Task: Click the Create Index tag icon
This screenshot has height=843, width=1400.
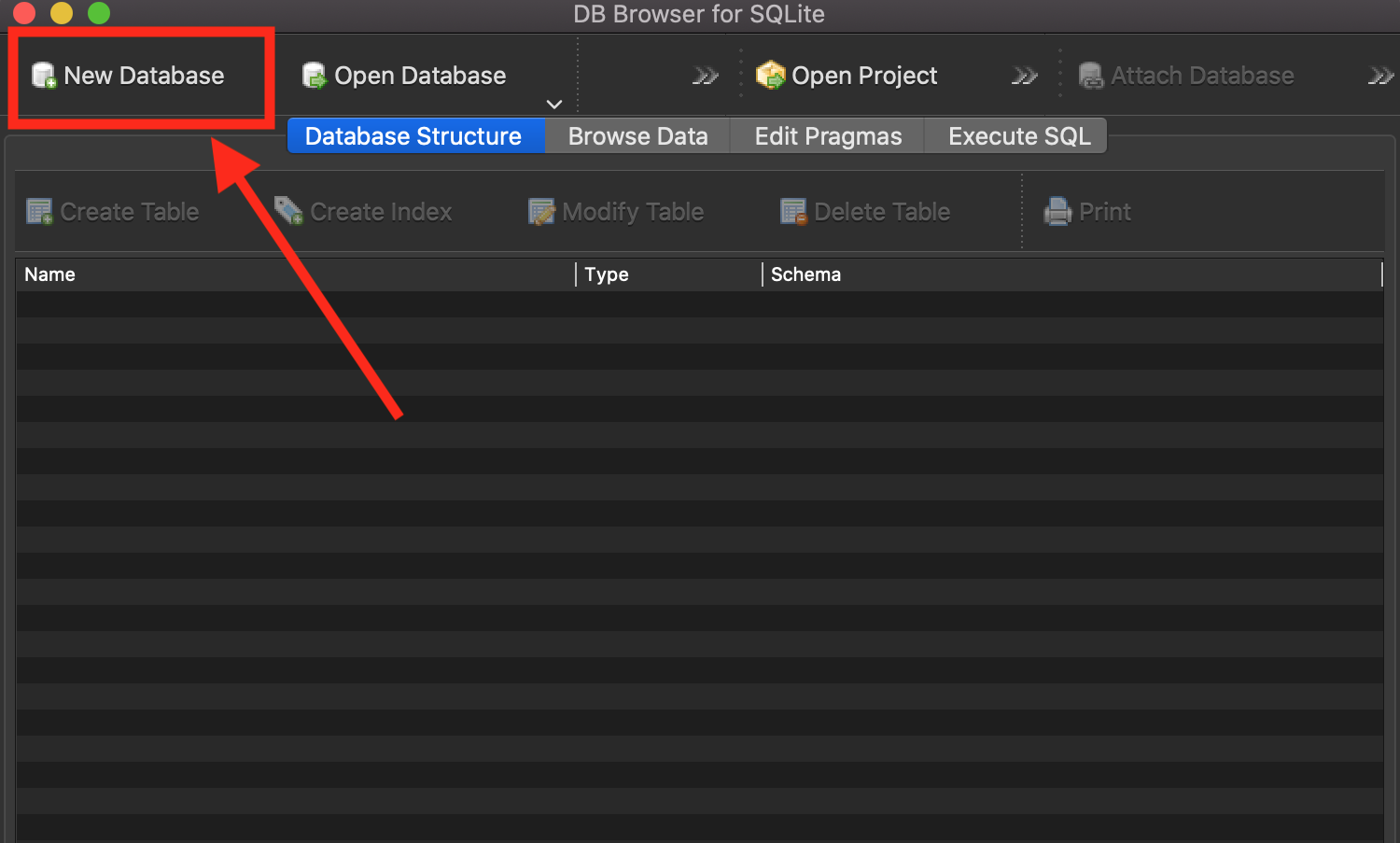Action: click(289, 211)
